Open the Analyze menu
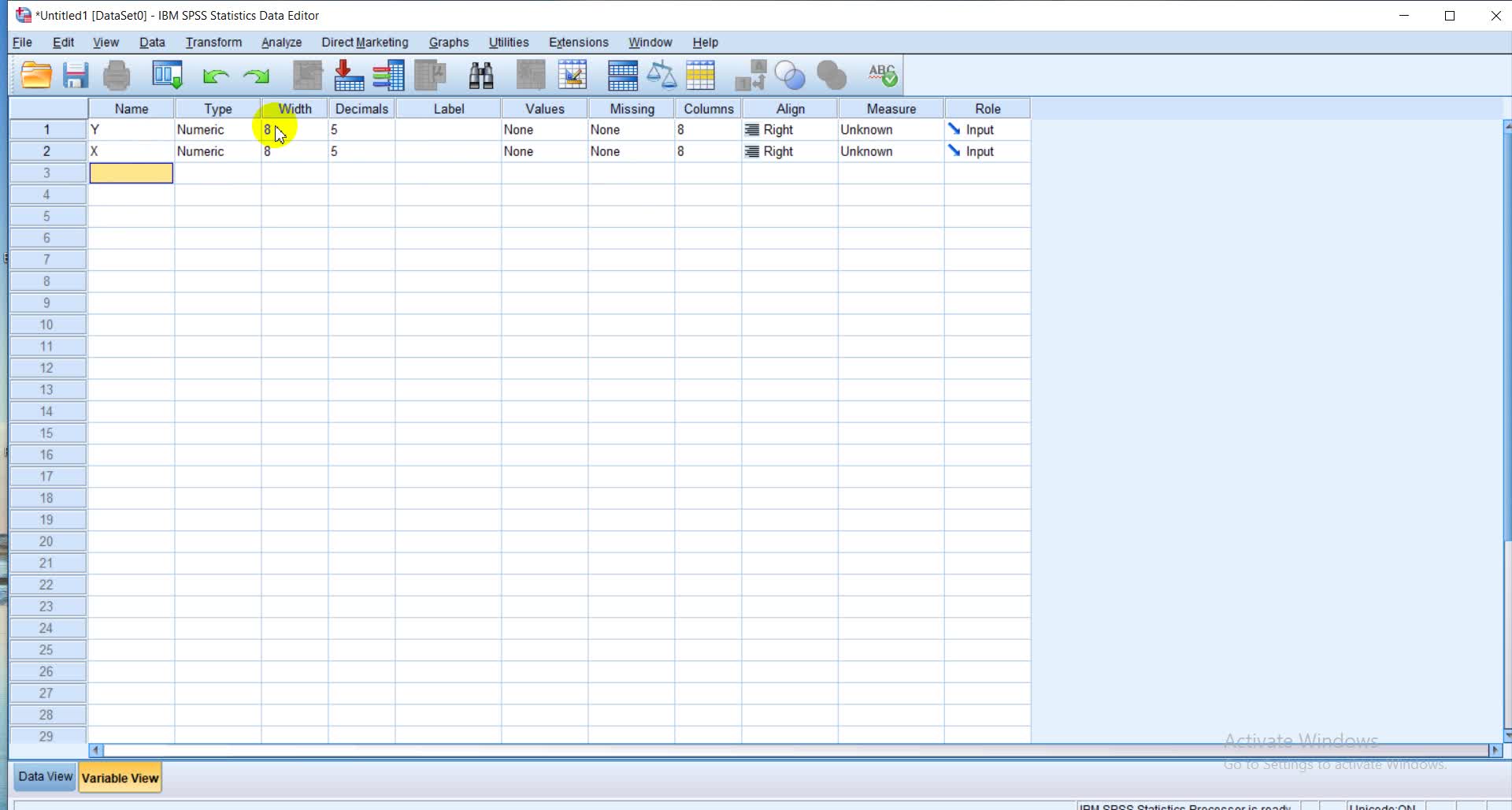1512x810 pixels. tap(281, 43)
